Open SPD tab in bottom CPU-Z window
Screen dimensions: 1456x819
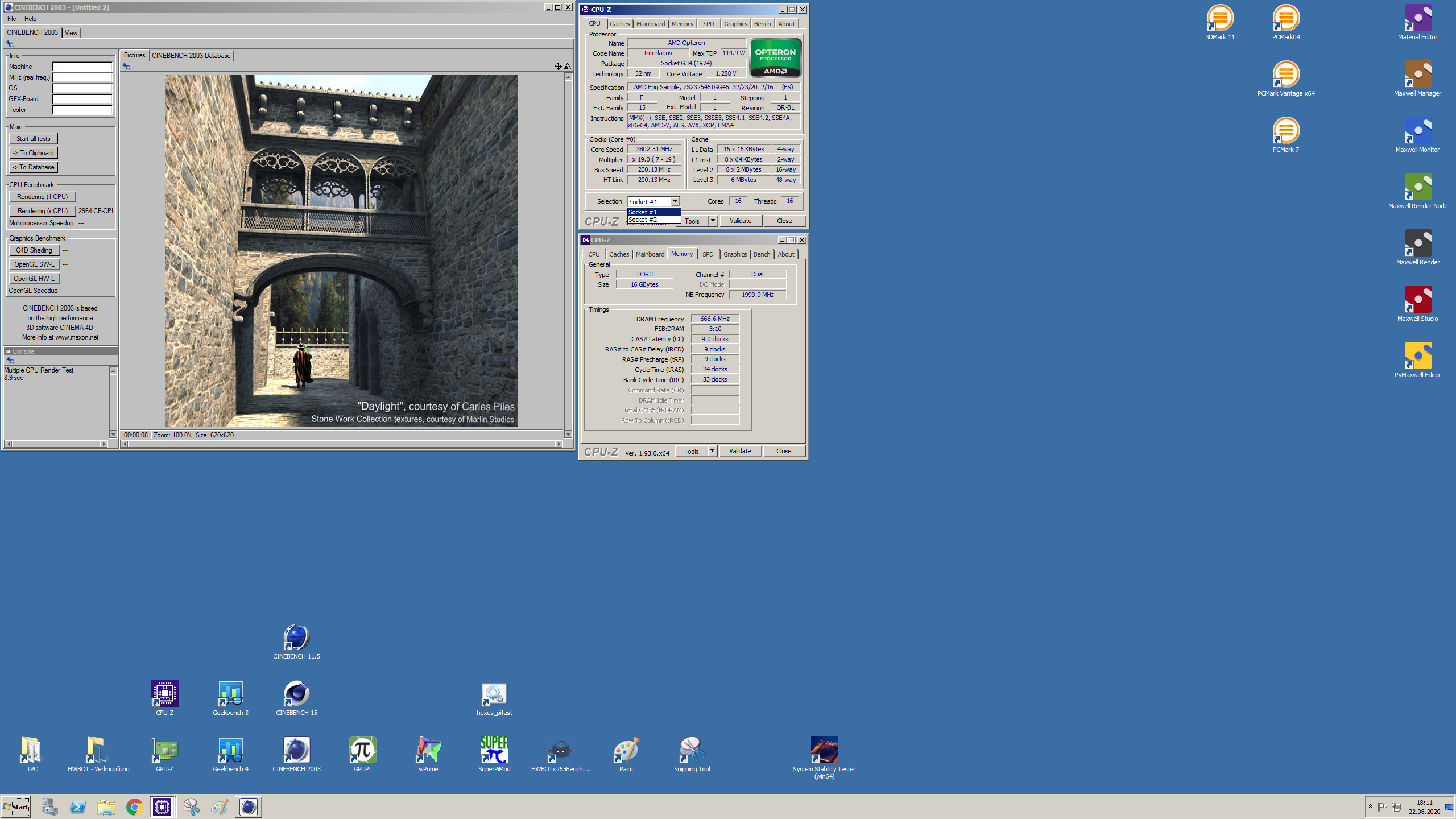pos(708,254)
